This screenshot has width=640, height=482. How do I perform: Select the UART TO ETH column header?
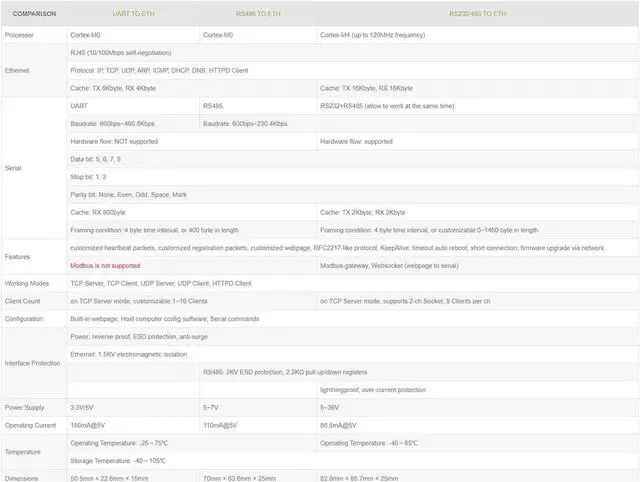tap(133, 13)
